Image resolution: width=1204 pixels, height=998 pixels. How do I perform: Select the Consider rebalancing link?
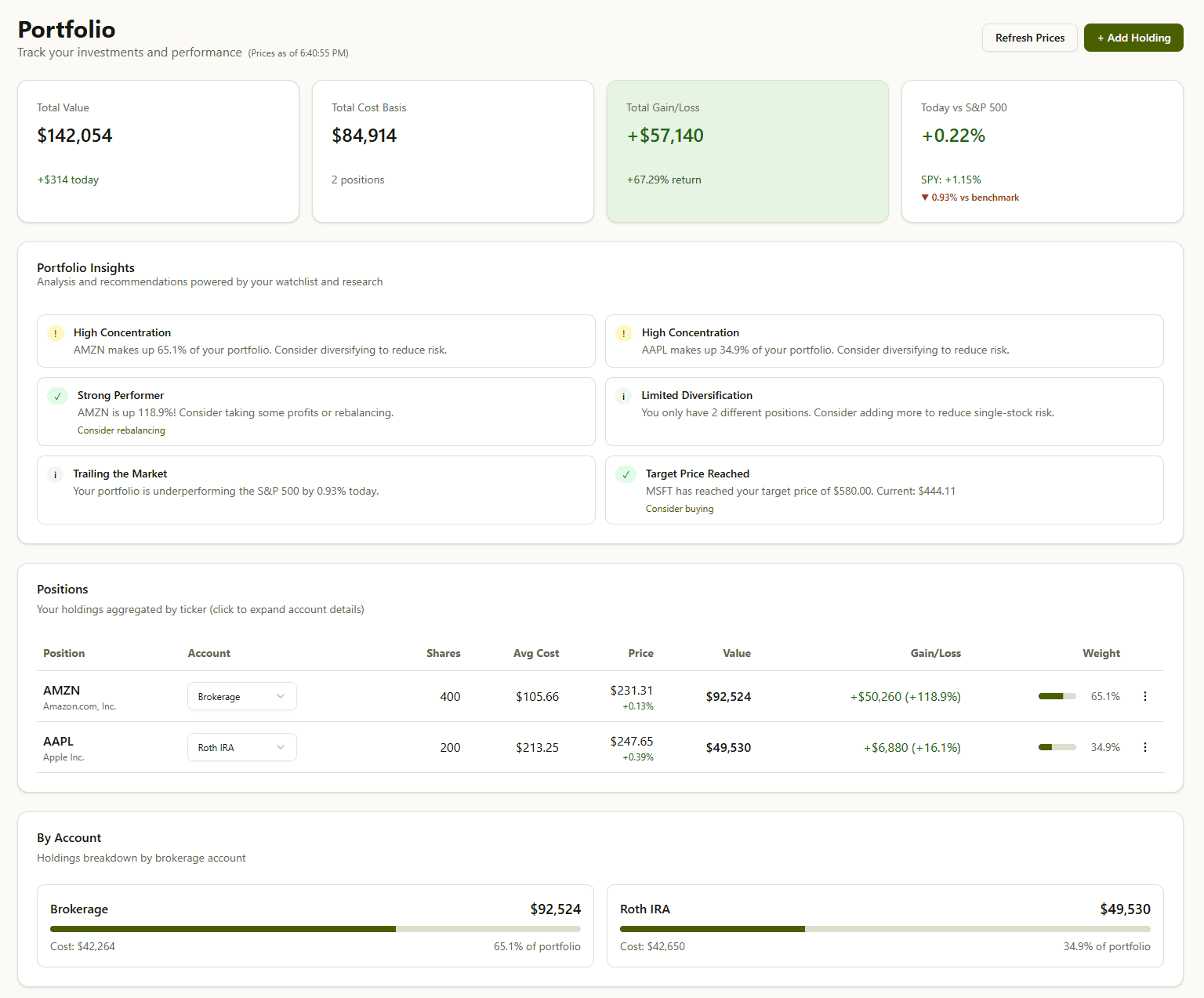coord(121,430)
